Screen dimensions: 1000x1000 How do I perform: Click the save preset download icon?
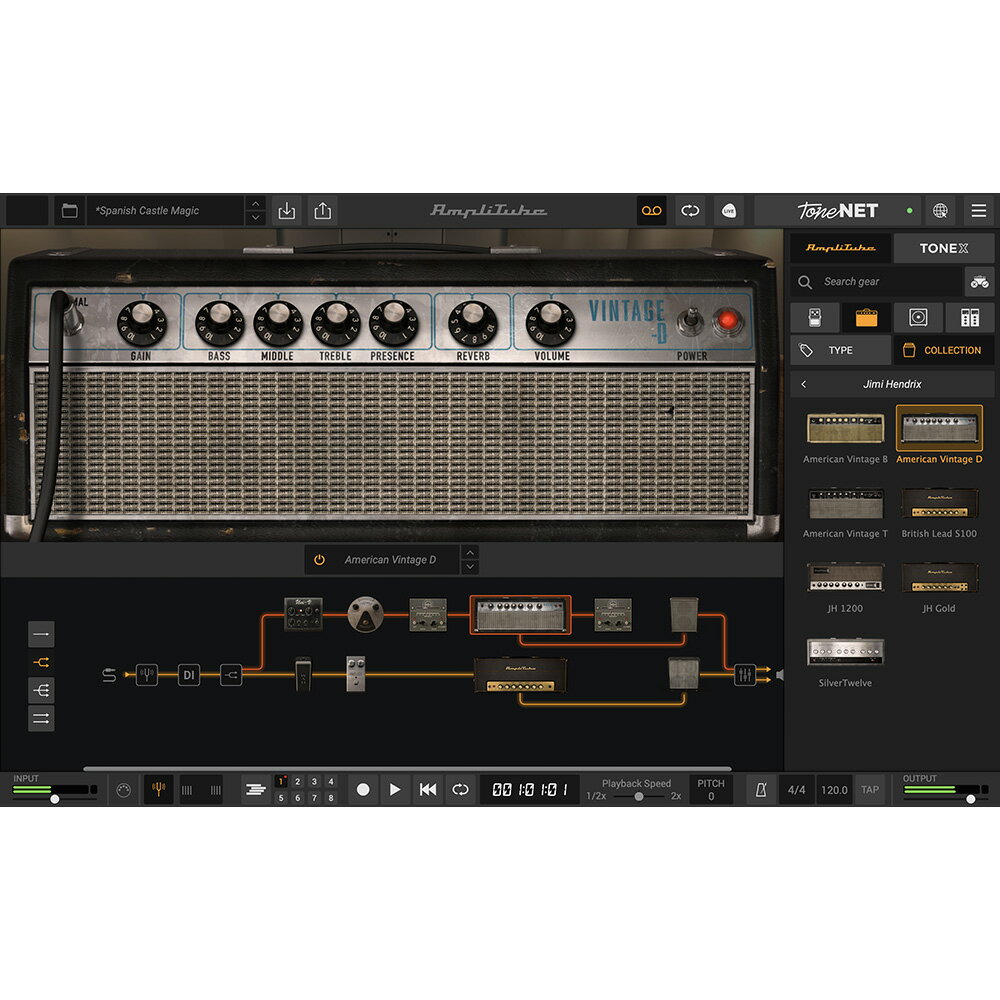click(287, 211)
